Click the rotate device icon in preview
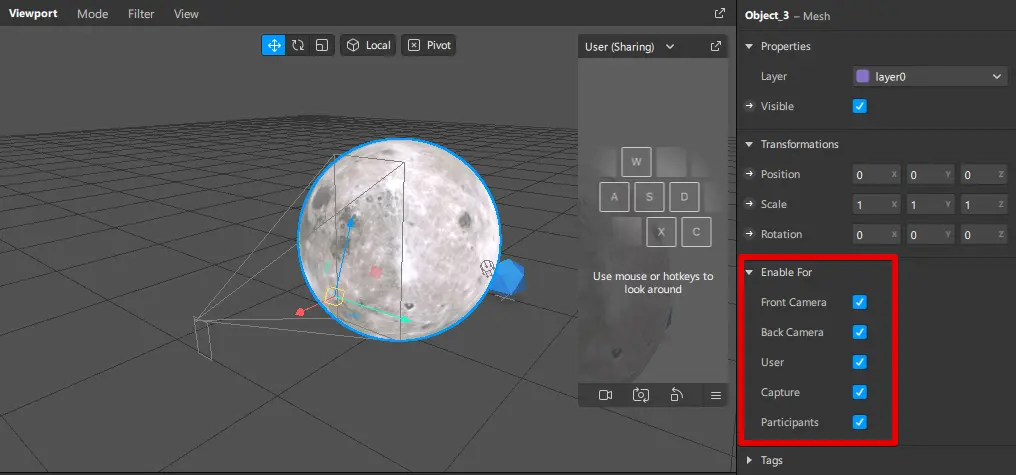1016x475 pixels. pyautogui.click(x=676, y=395)
